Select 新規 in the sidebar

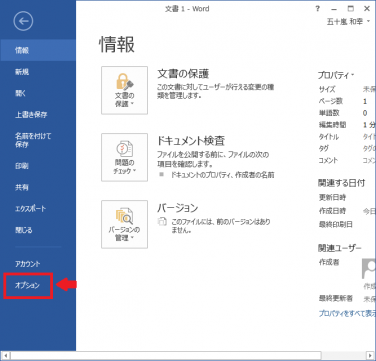pyautogui.click(x=38, y=72)
